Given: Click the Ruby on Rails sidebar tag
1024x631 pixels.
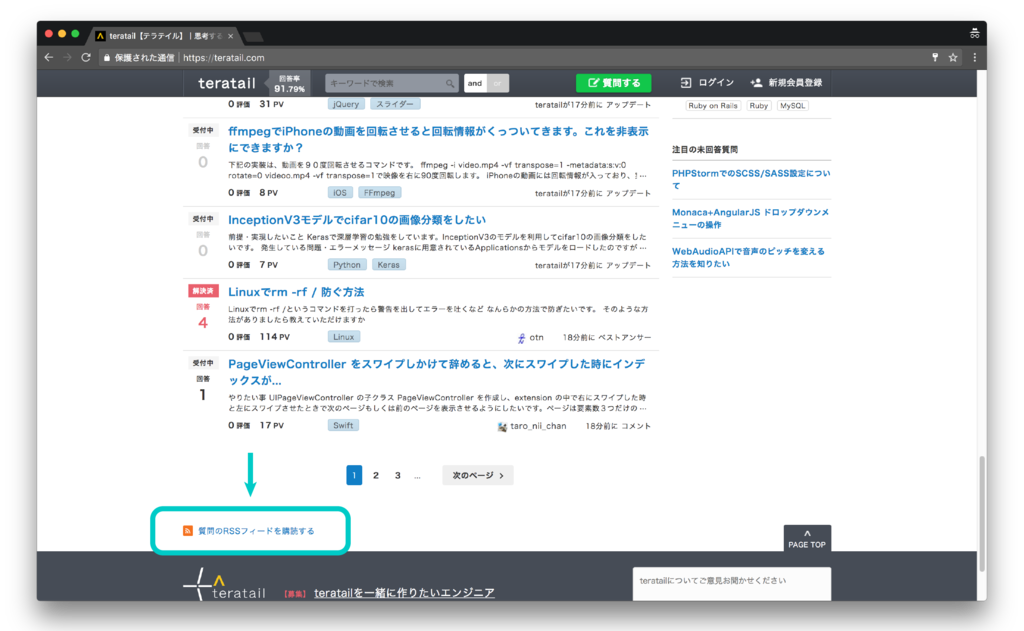Looking at the screenshot, I should point(712,105).
